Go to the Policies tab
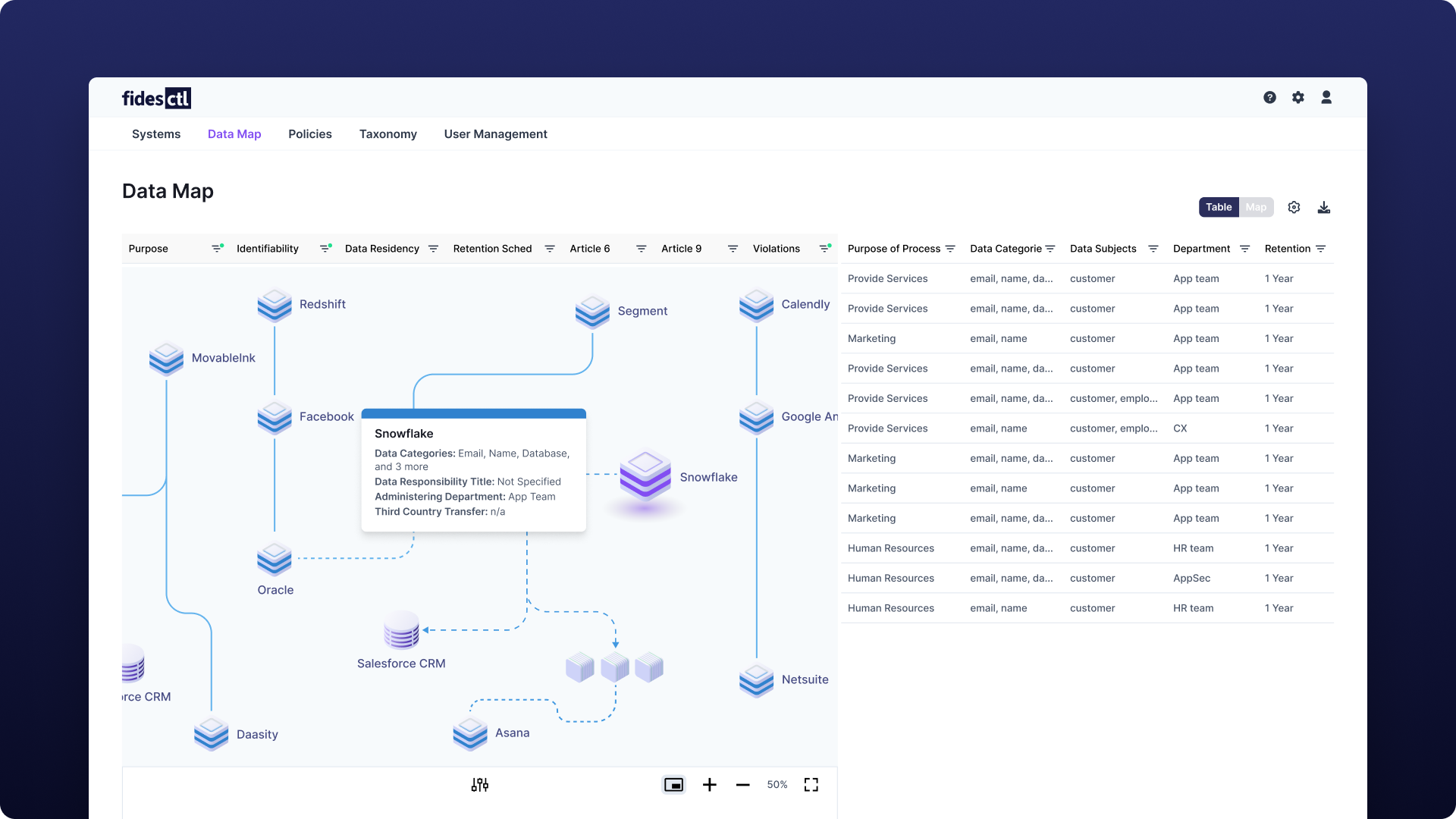 point(310,134)
